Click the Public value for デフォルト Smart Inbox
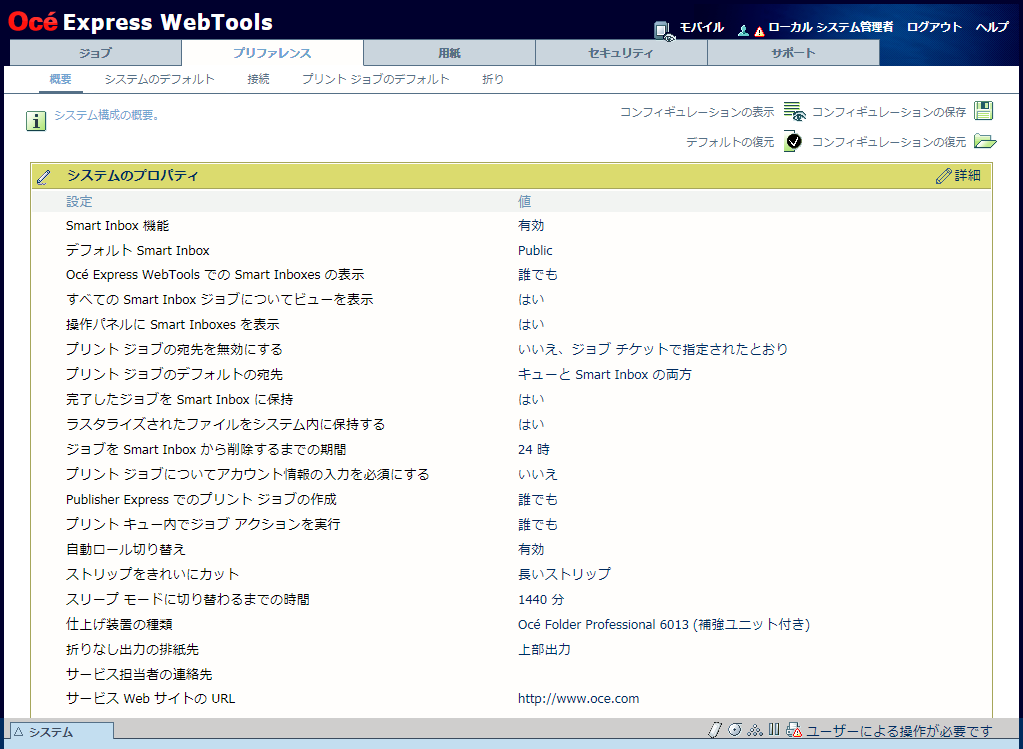1023x749 pixels. click(535, 251)
